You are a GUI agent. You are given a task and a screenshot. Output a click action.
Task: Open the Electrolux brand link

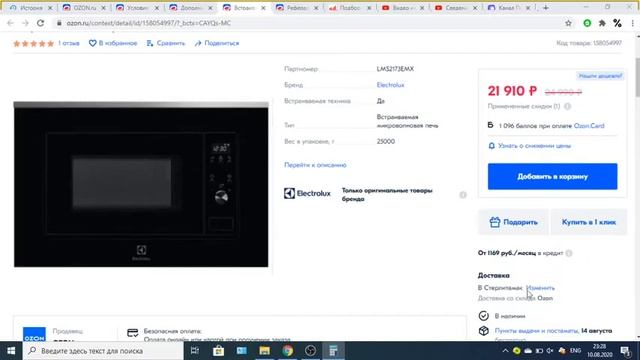[390, 85]
